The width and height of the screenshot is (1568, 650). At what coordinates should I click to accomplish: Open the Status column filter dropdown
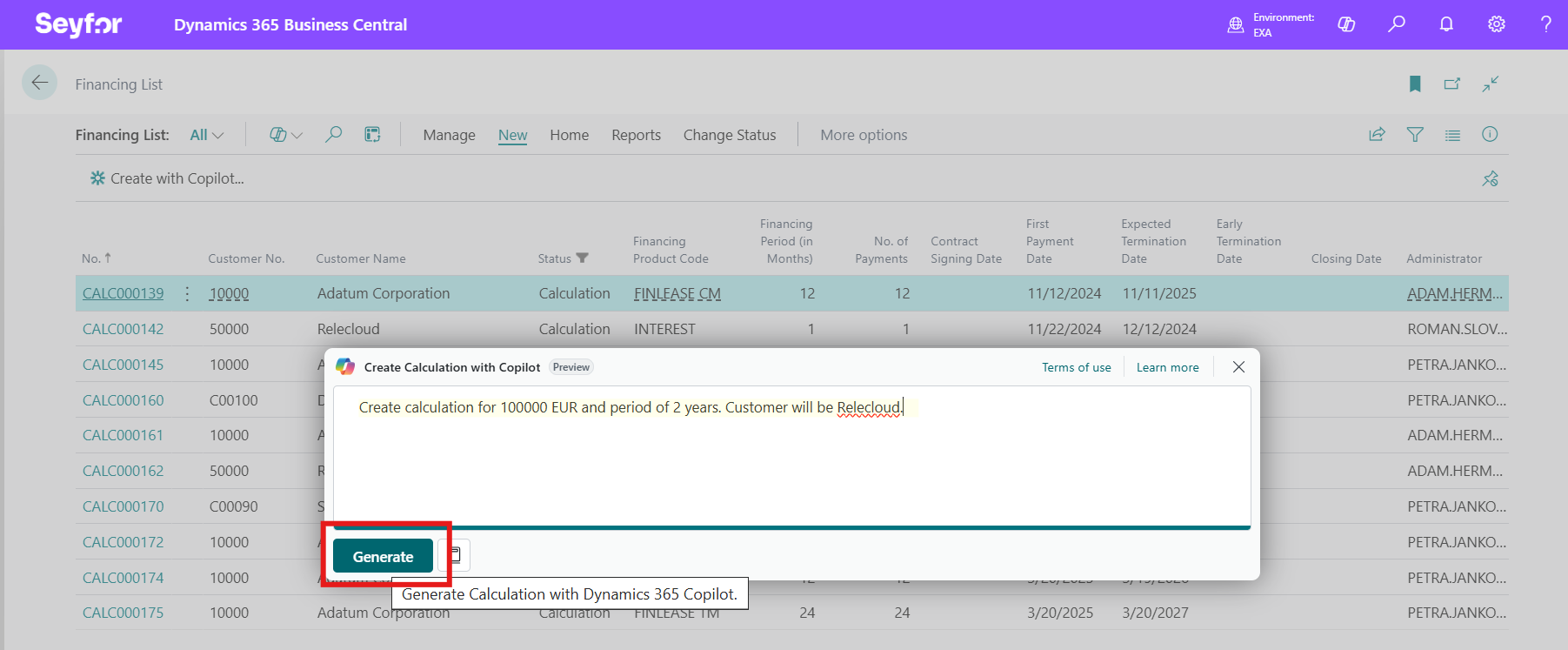click(583, 258)
